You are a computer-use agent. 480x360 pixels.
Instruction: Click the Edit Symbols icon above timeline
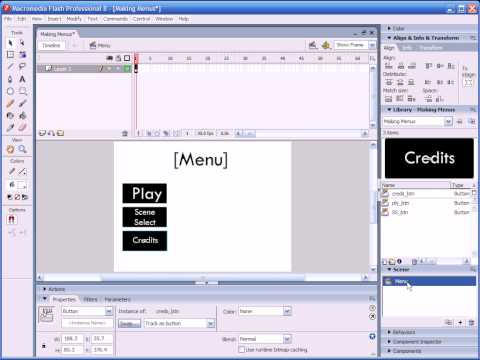tap(326, 45)
